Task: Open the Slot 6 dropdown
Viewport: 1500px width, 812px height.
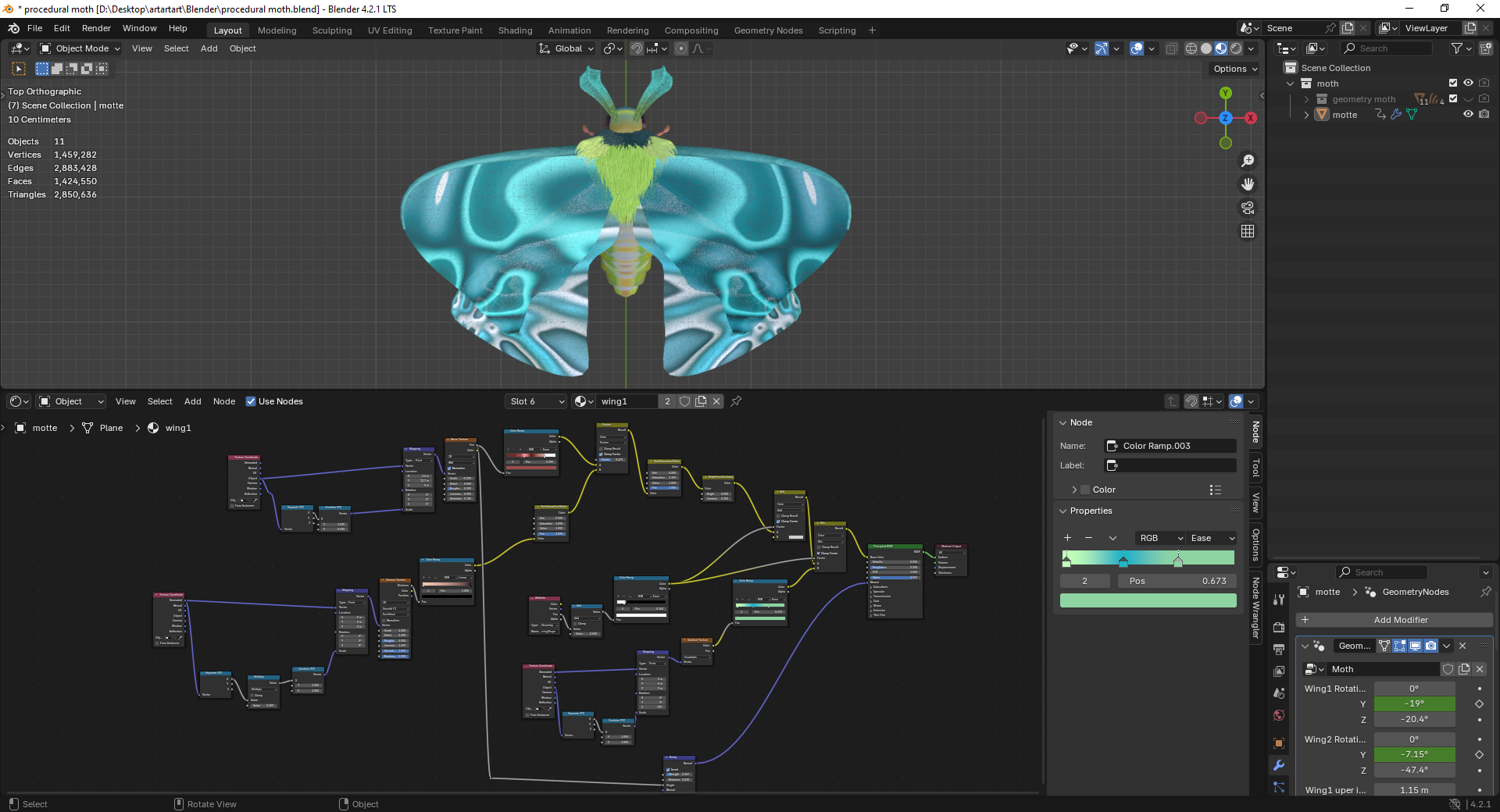Action: click(535, 401)
